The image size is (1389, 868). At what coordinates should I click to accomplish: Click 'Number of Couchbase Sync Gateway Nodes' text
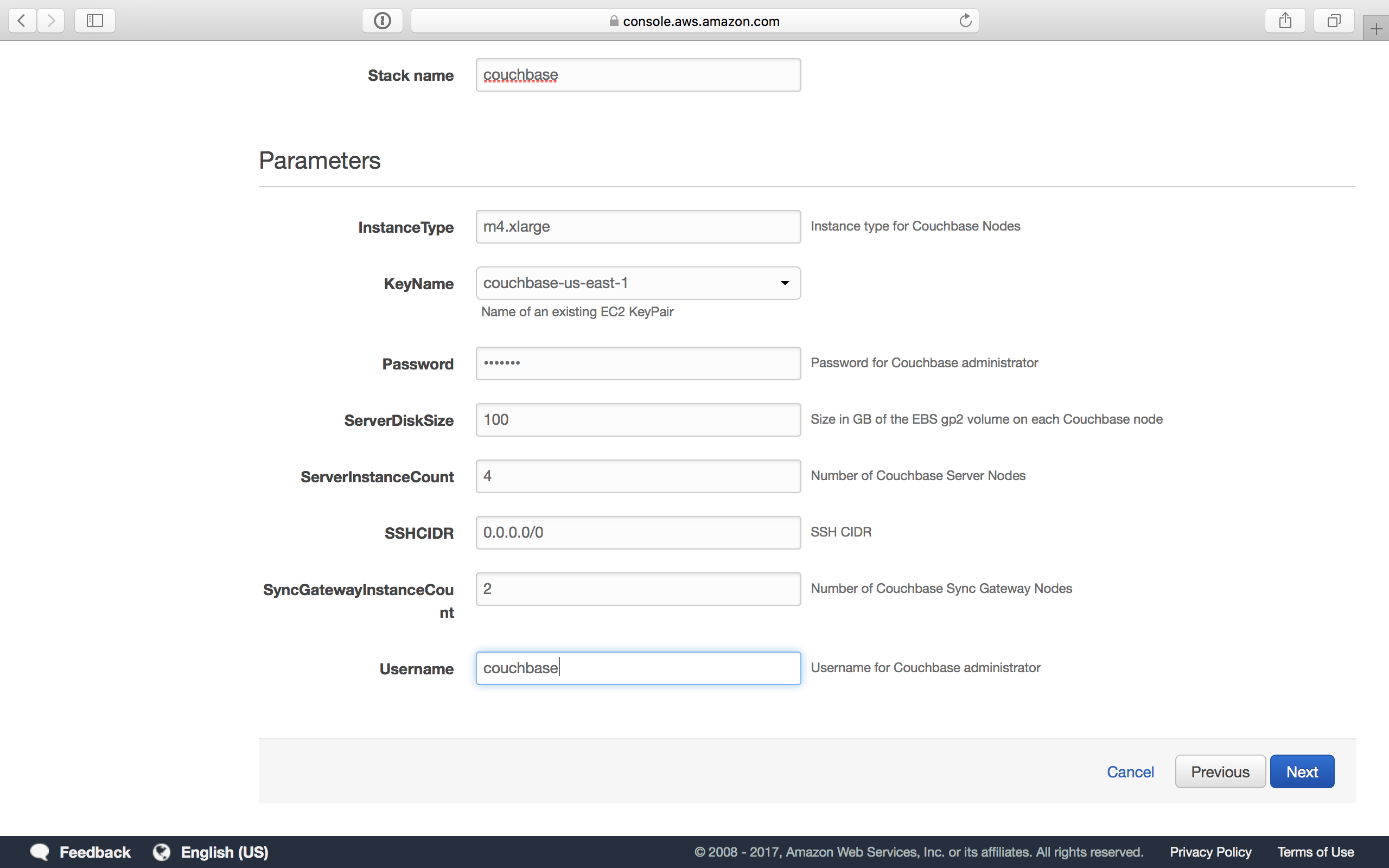pyautogui.click(x=941, y=589)
